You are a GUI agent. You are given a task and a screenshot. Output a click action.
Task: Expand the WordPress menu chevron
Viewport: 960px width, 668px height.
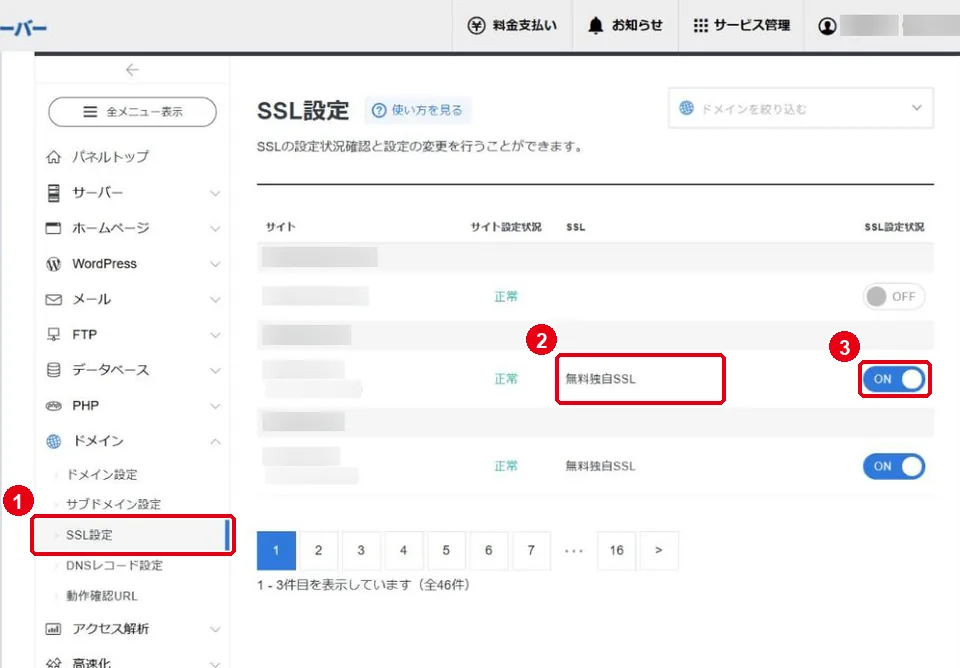215,264
